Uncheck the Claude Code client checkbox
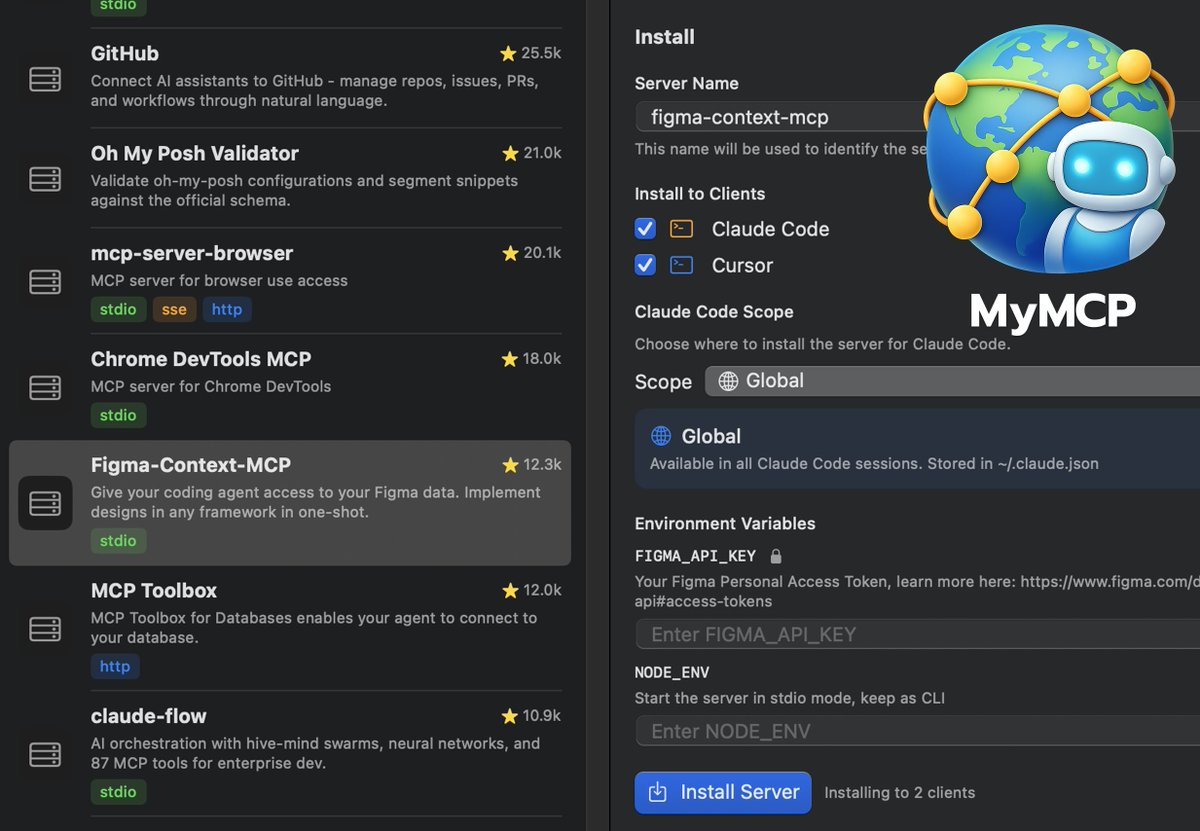The image size is (1200, 831). [645, 228]
